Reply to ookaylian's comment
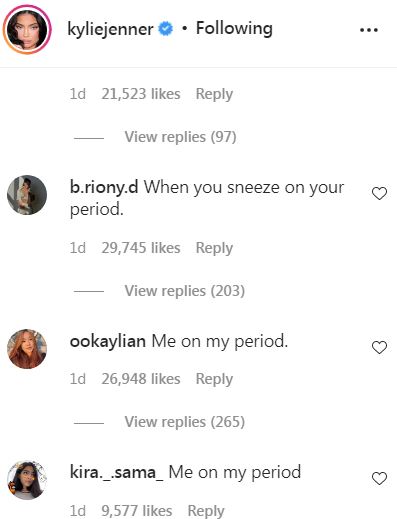 pos(214,379)
